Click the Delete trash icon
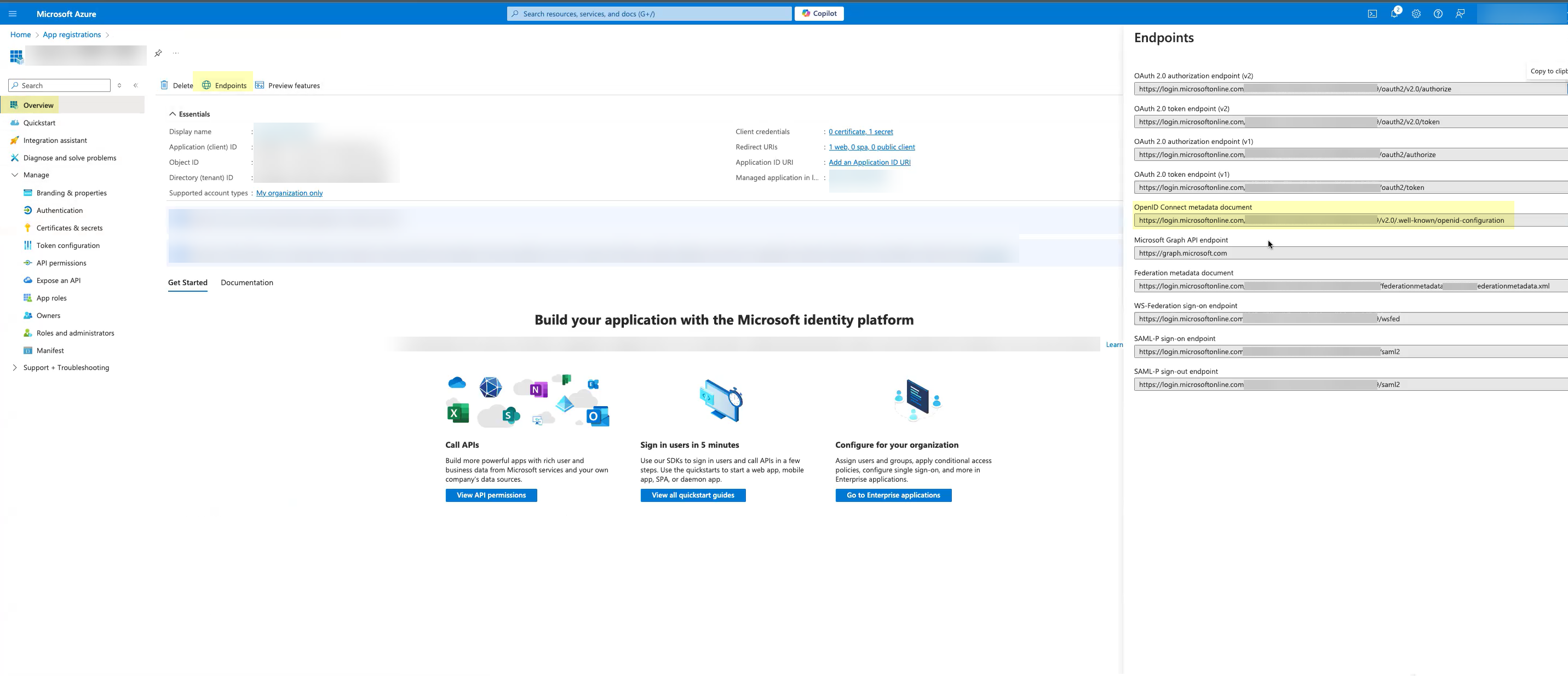Image resolution: width=1568 pixels, height=676 pixels. click(164, 85)
